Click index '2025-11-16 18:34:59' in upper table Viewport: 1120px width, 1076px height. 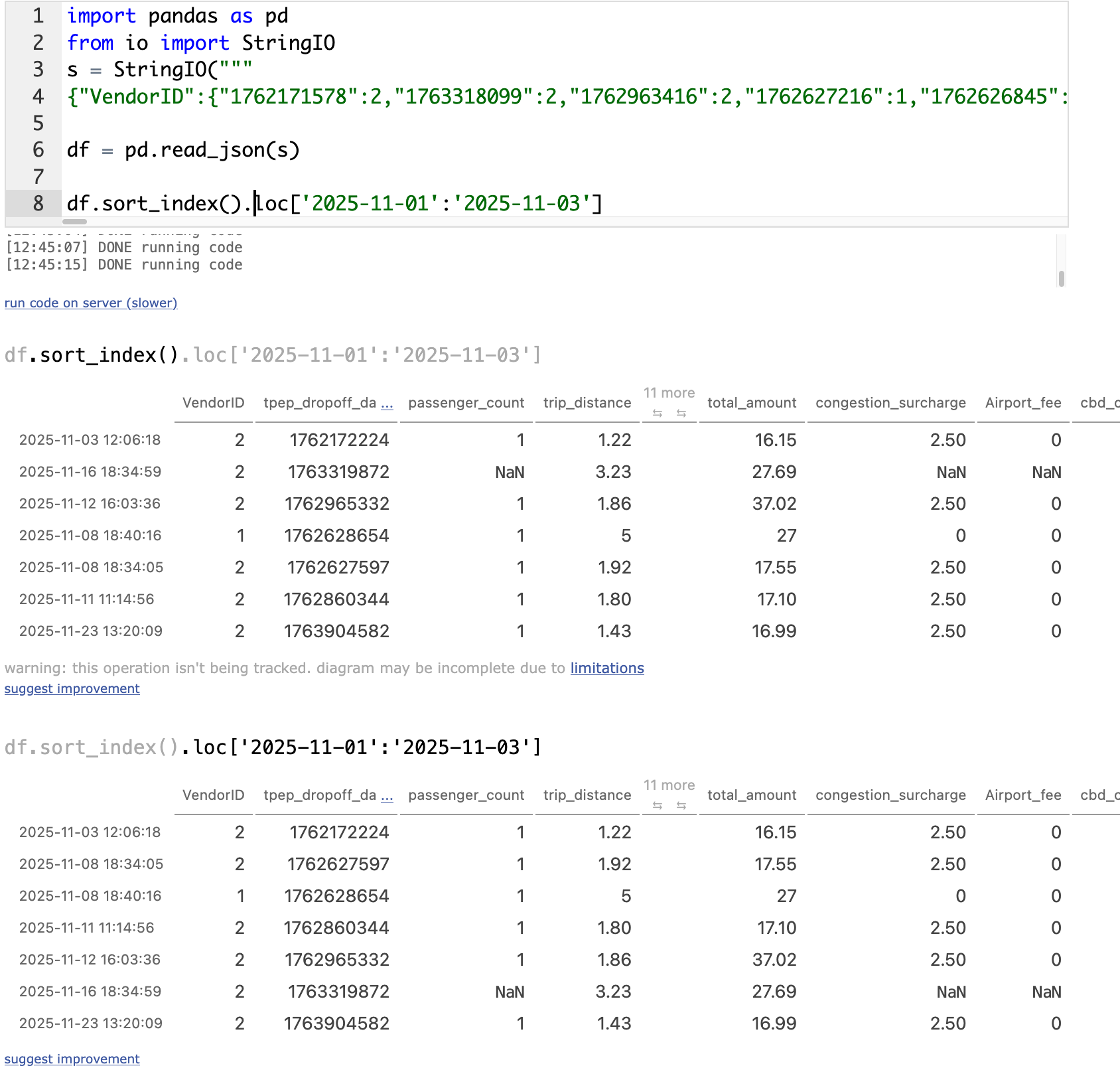[90, 472]
